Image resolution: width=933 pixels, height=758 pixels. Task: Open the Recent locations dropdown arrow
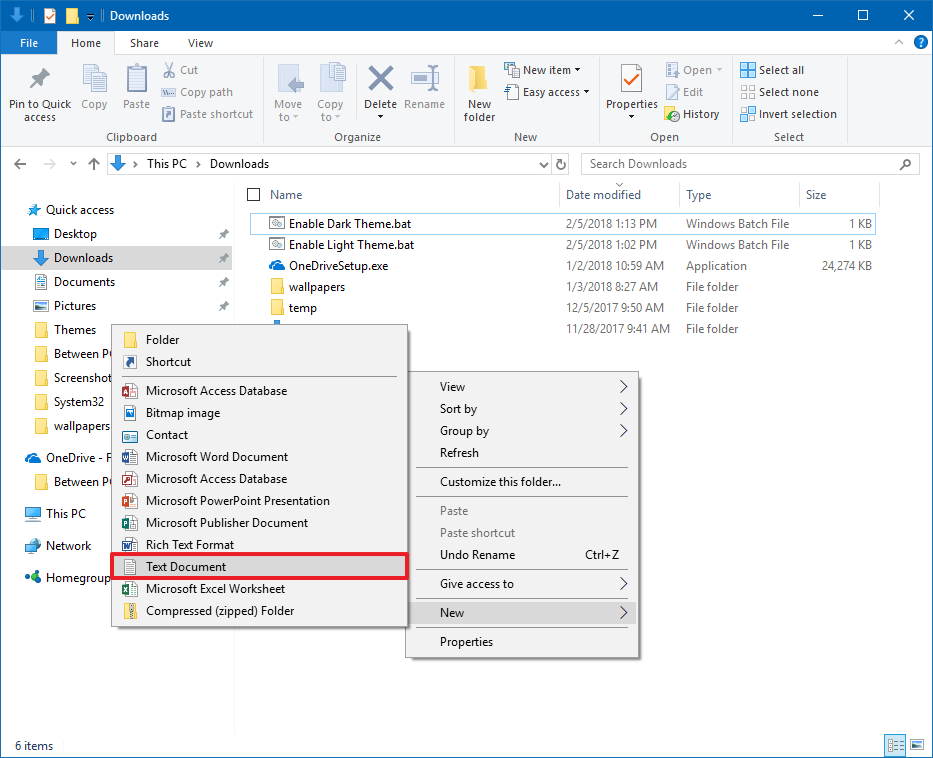(x=73, y=164)
